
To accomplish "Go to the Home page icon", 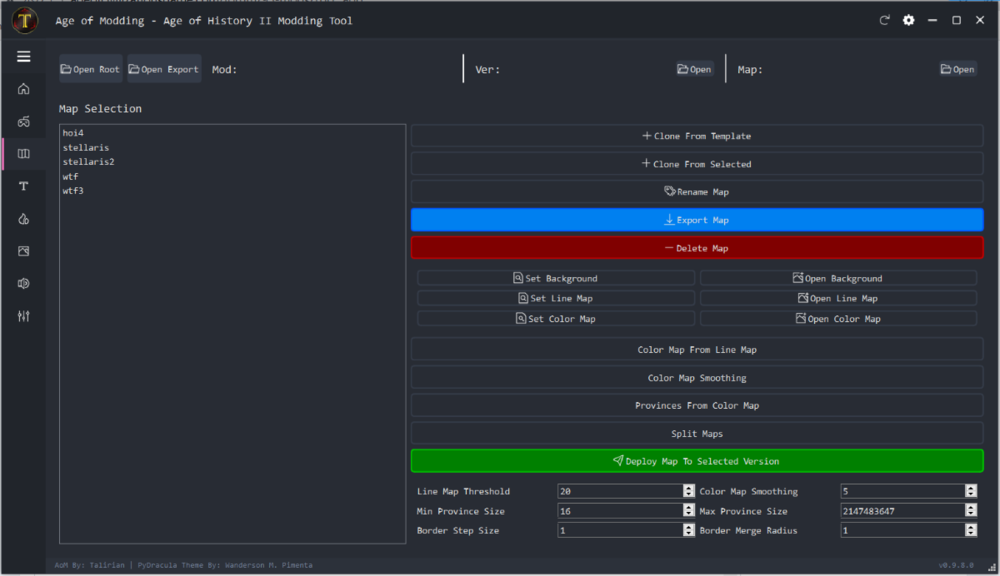I will pyautogui.click(x=24, y=89).
